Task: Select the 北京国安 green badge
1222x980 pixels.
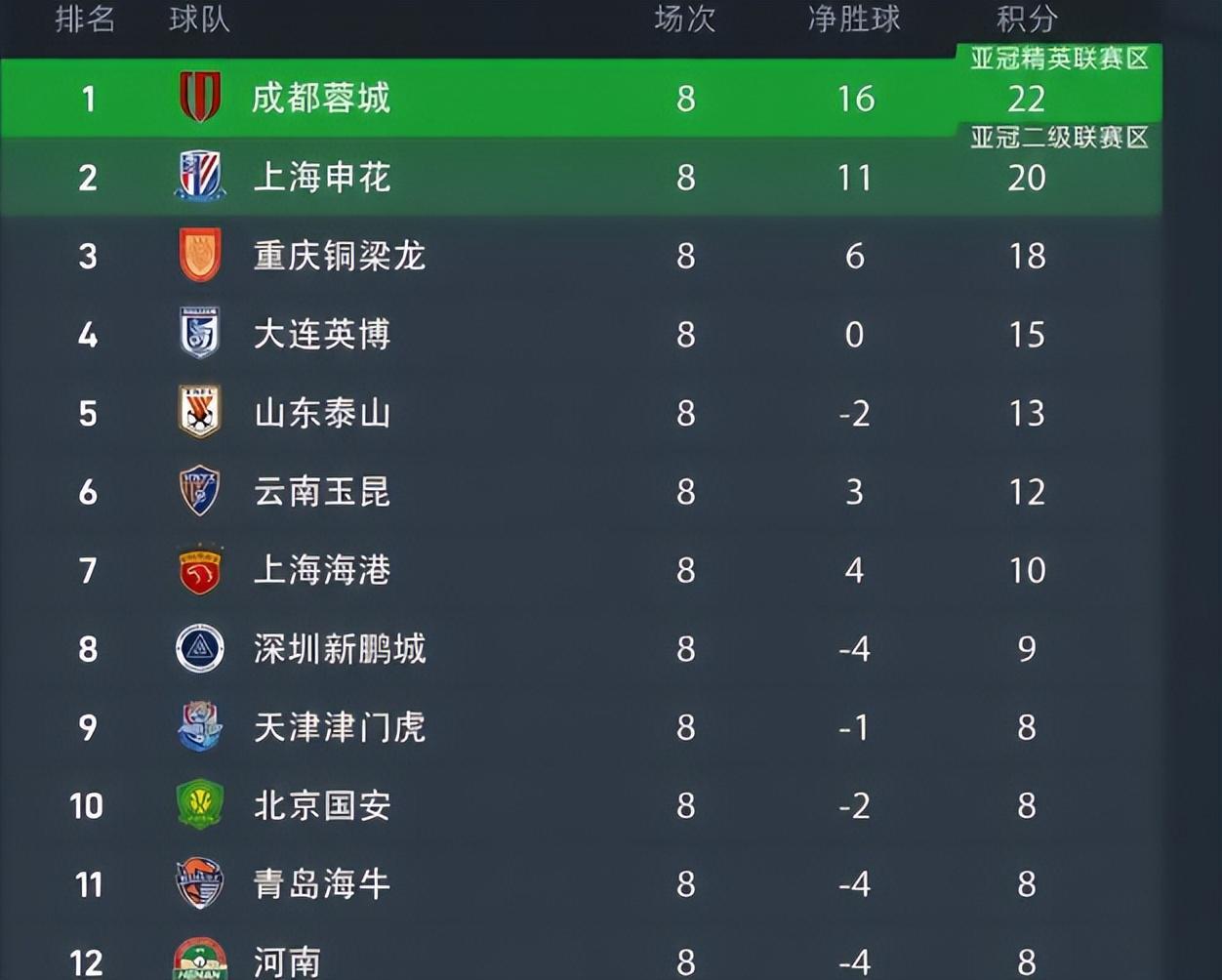Action: (200, 805)
